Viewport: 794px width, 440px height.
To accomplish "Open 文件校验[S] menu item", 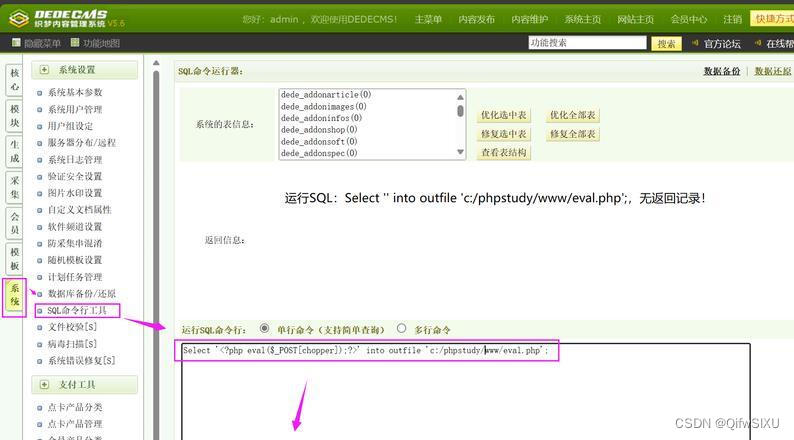I will 72,327.
